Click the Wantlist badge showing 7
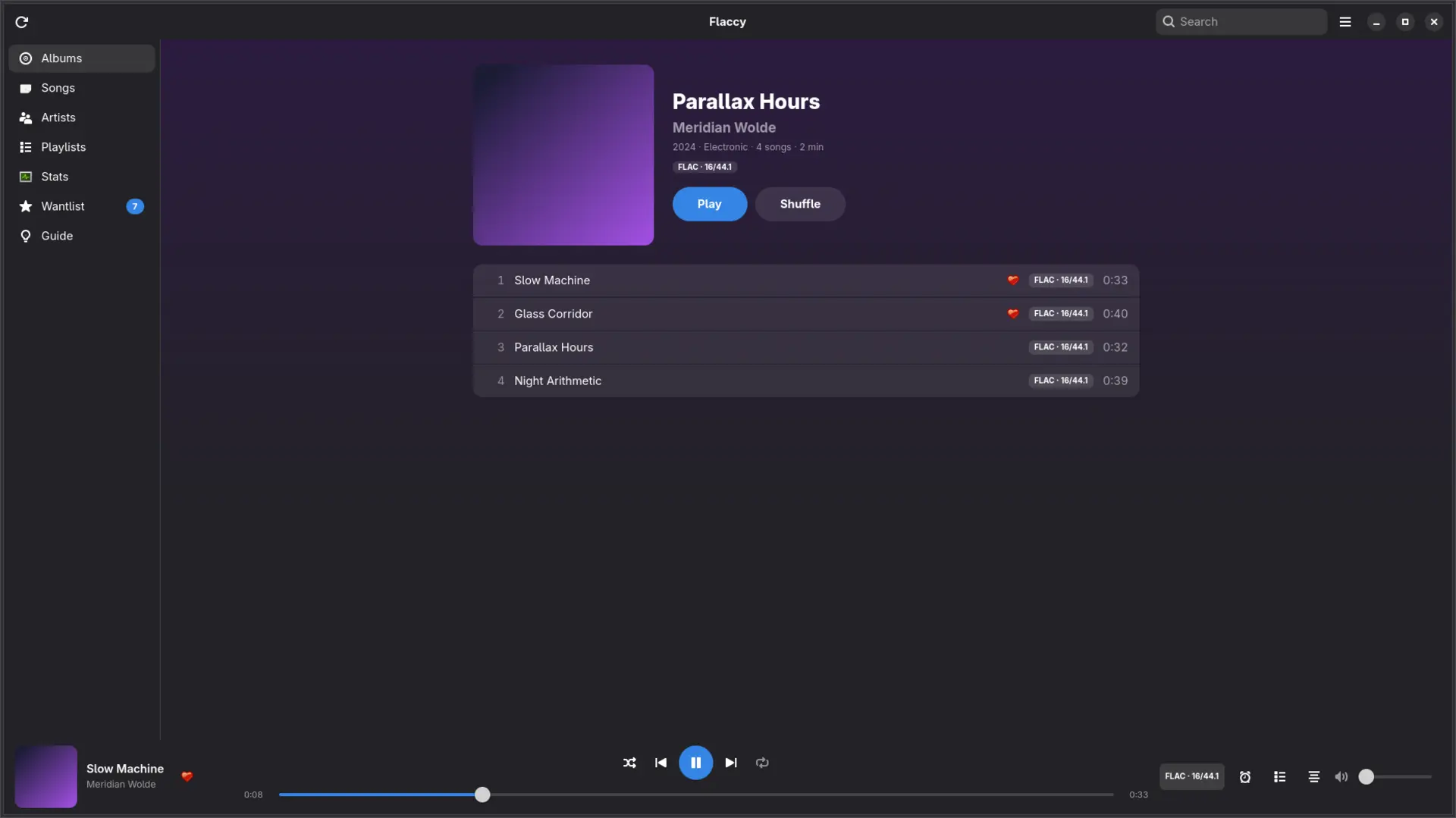The height and width of the screenshot is (818, 1456). click(x=135, y=206)
